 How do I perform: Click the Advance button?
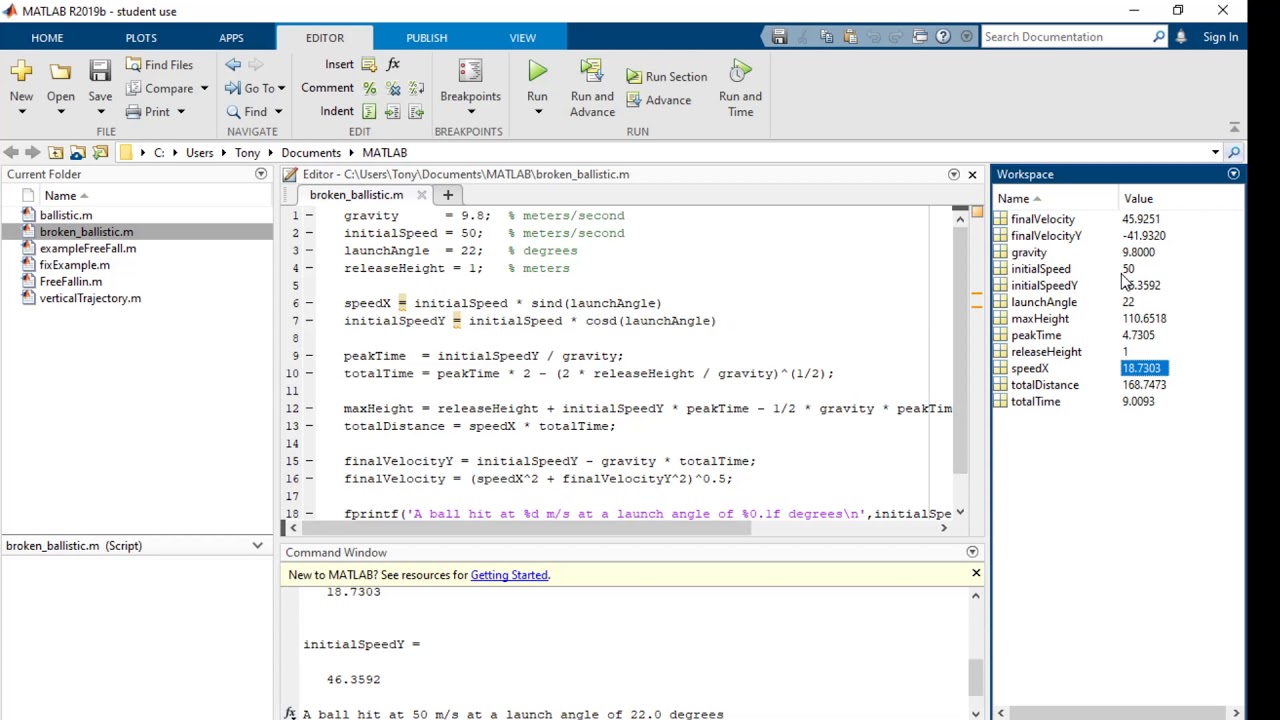(x=659, y=100)
